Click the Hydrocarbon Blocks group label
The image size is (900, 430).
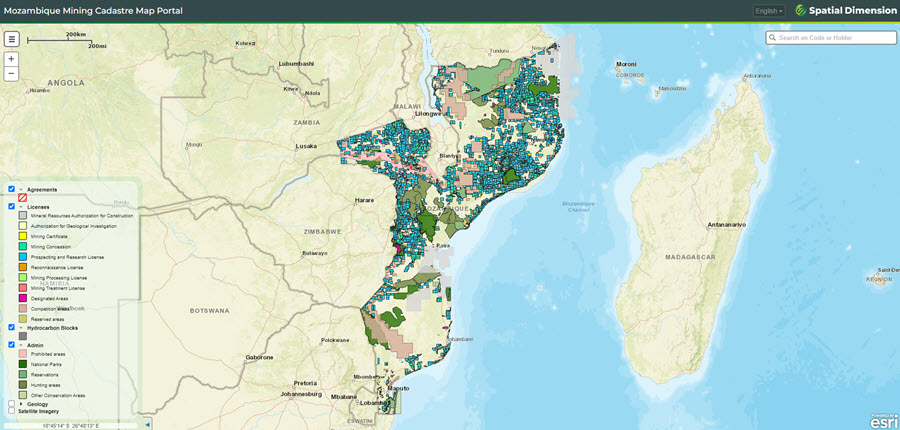[52, 328]
